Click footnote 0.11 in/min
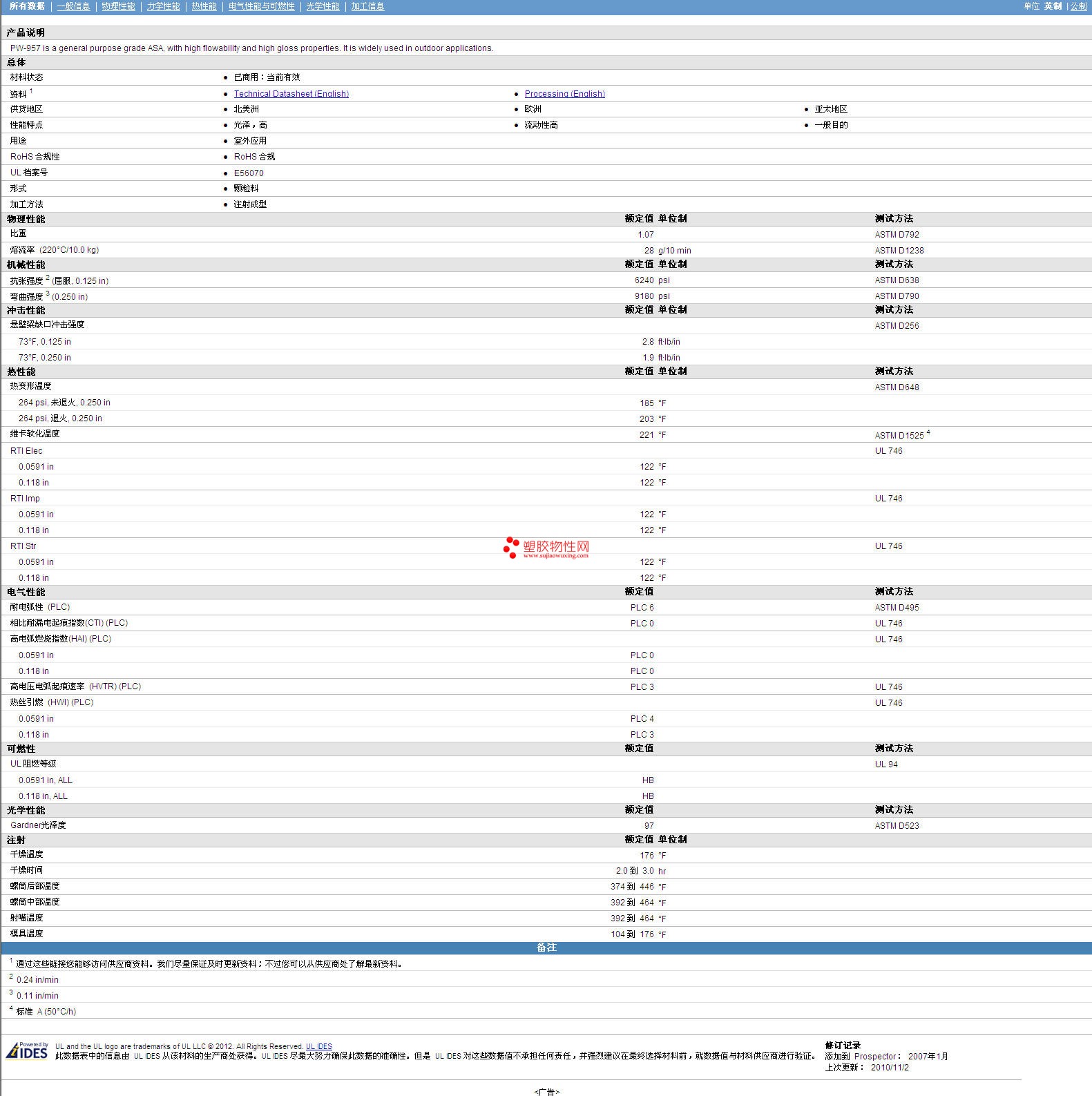This screenshot has width=1092, height=1096. pos(37,996)
